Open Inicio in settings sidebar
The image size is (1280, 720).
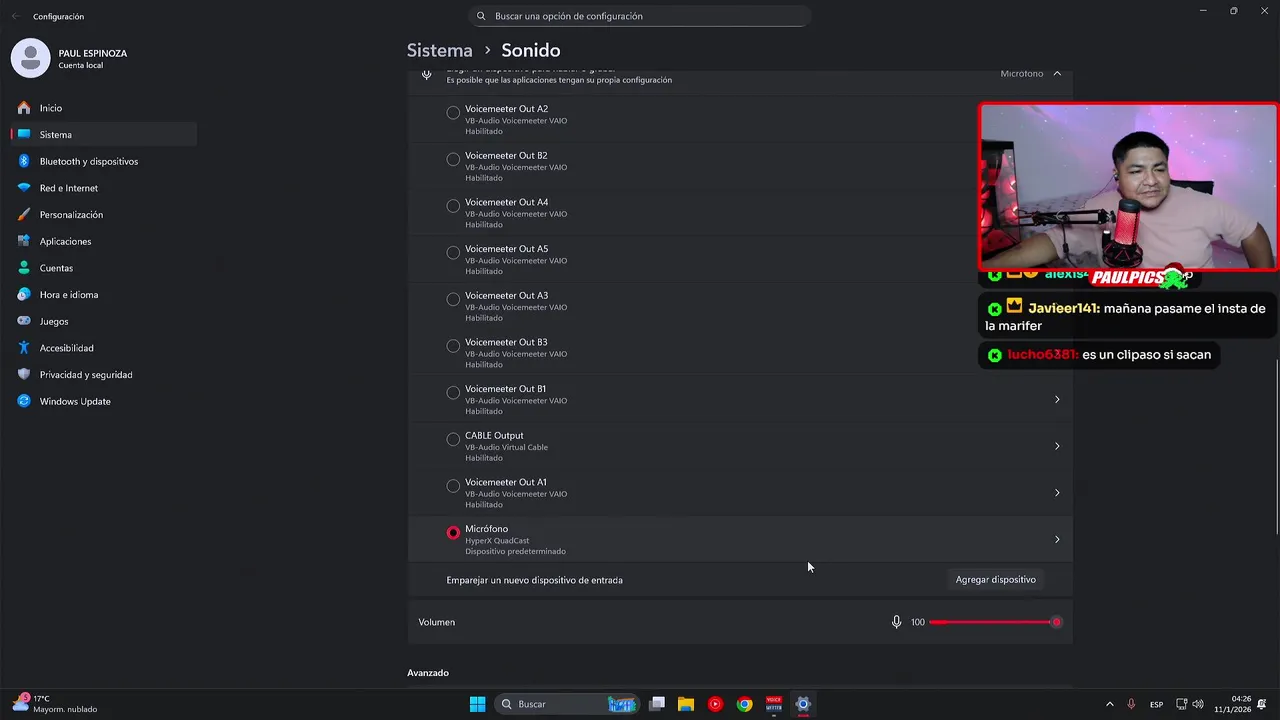coord(104,108)
